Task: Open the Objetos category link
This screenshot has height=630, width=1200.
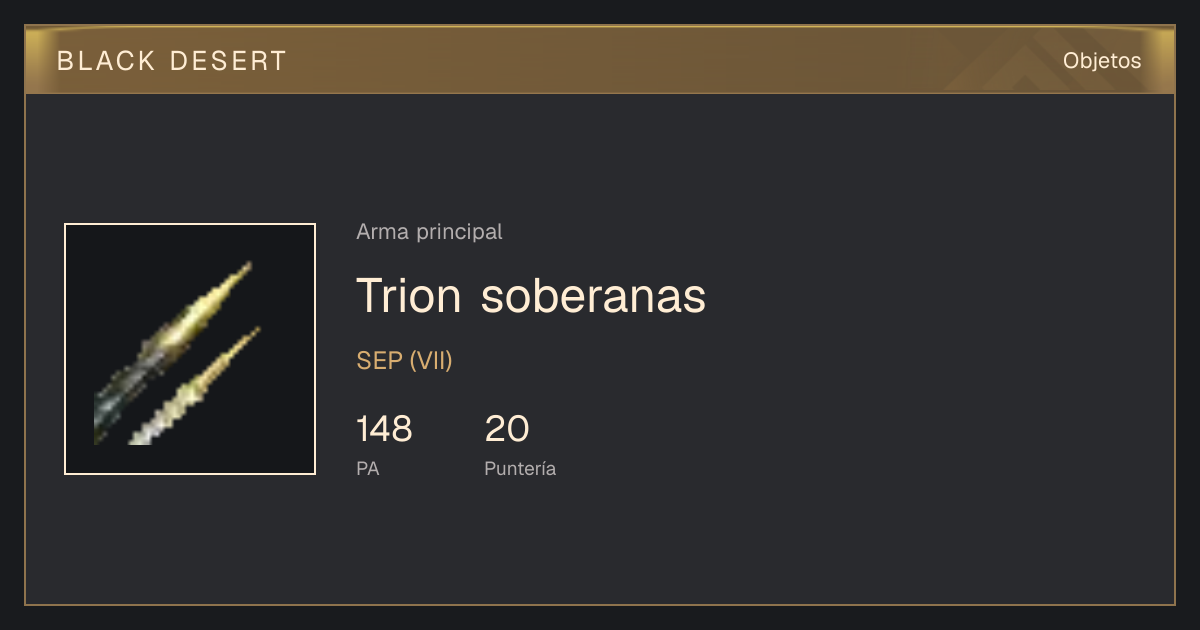Action: point(1102,61)
